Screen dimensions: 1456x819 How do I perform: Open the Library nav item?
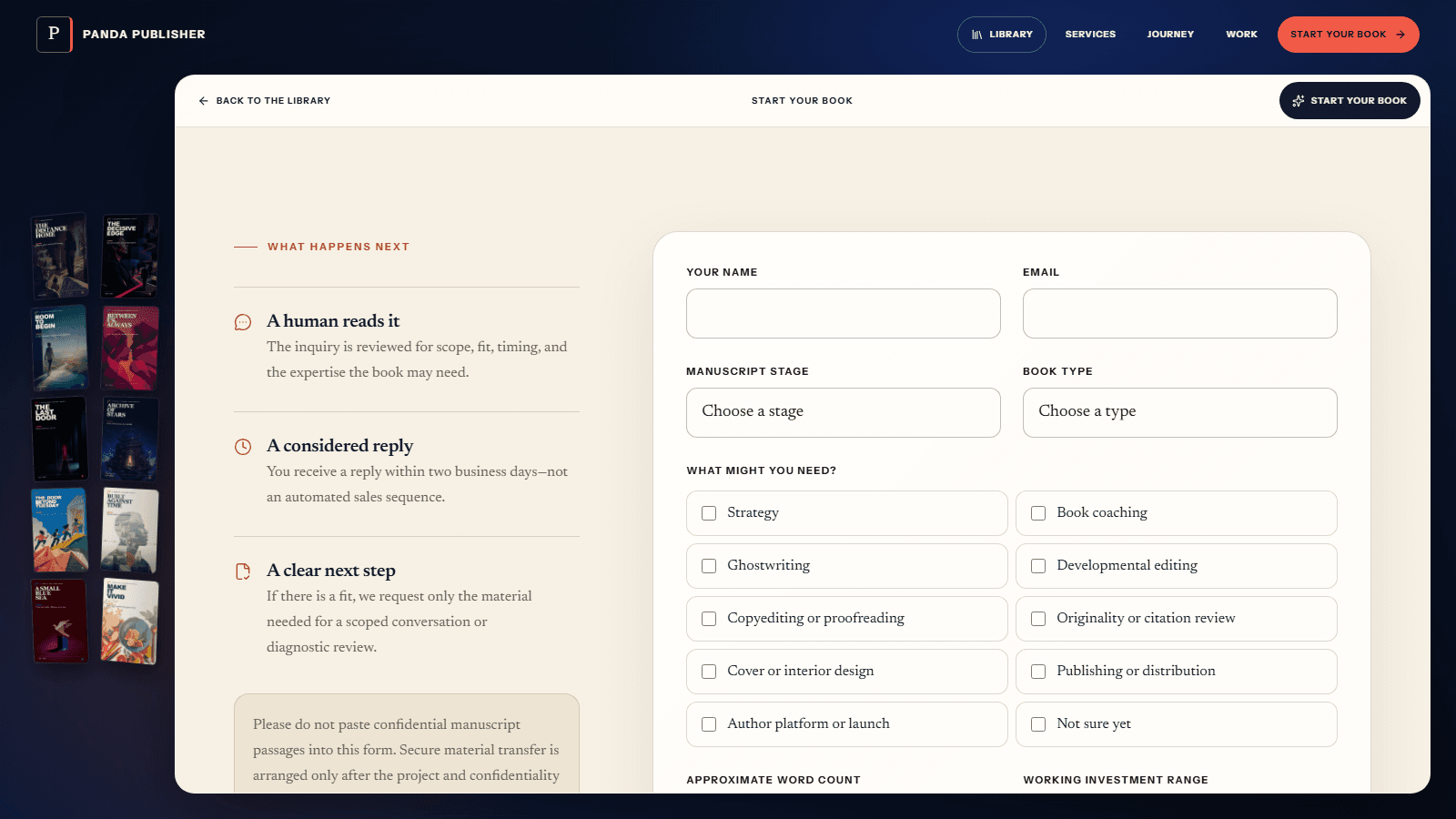click(1002, 35)
